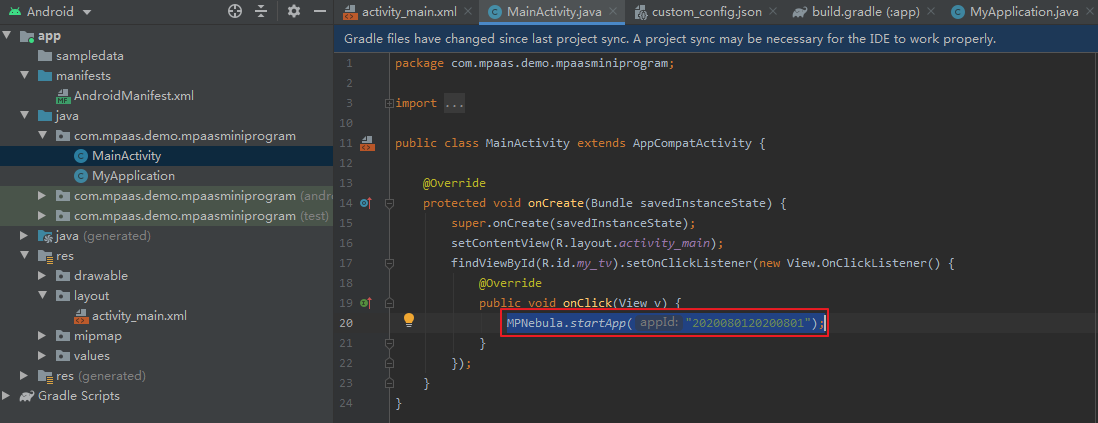Viewport: 1098px width, 423px height.
Task: Open AndroidManifest.xml in the tree
Action: click(134, 96)
